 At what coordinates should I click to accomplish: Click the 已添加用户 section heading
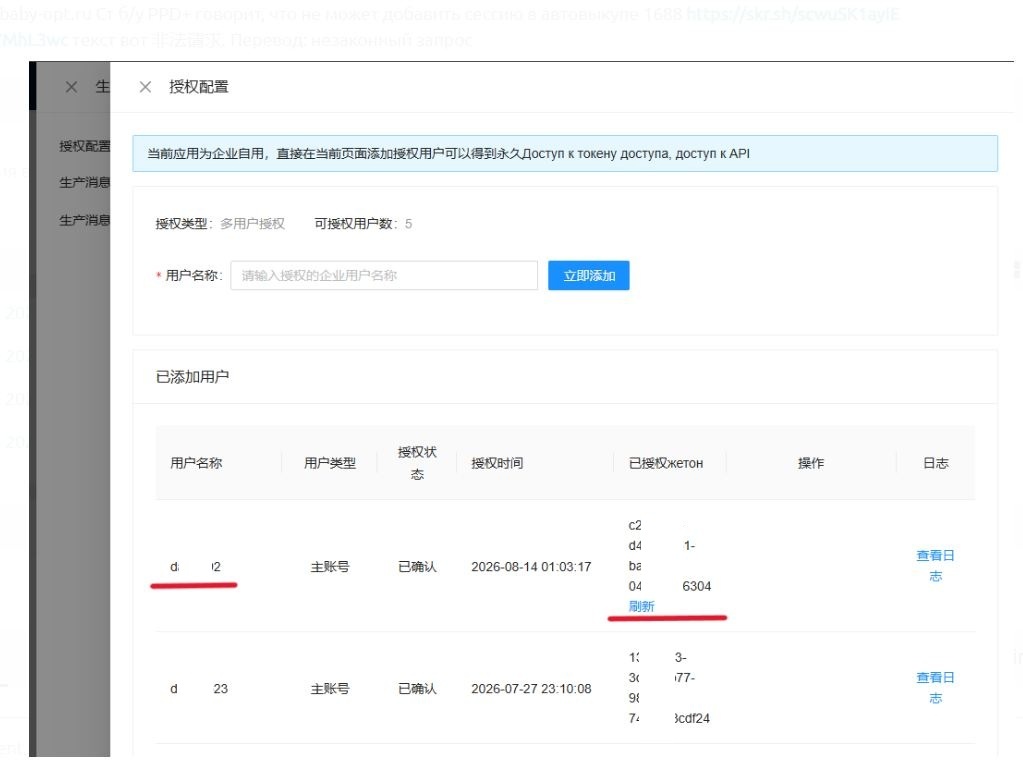point(192,376)
